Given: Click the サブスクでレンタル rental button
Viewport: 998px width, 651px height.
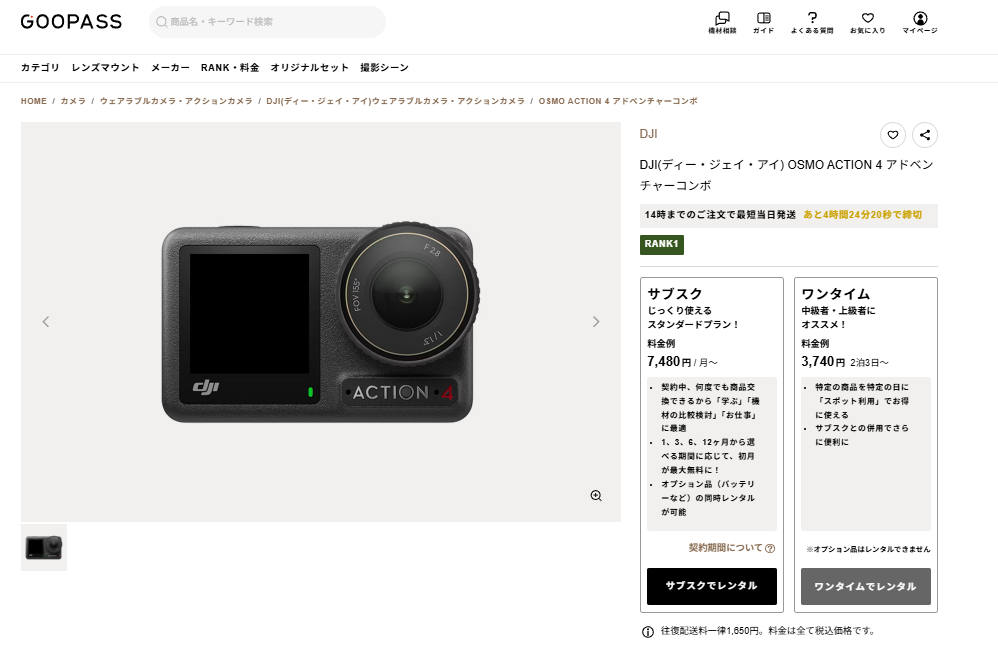Looking at the screenshot, I should click(712, 587).
